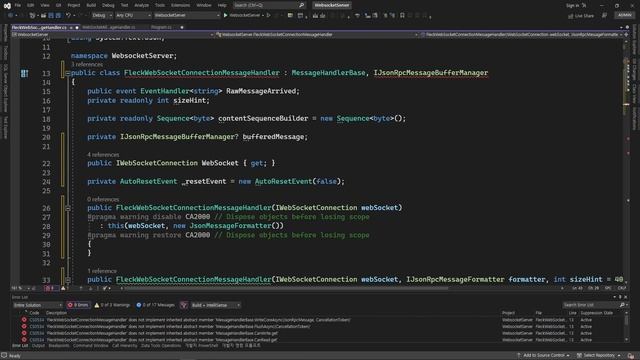The image size is (640, 360).
Task: Click the bookmark toolbar icon
Action: 402,16
